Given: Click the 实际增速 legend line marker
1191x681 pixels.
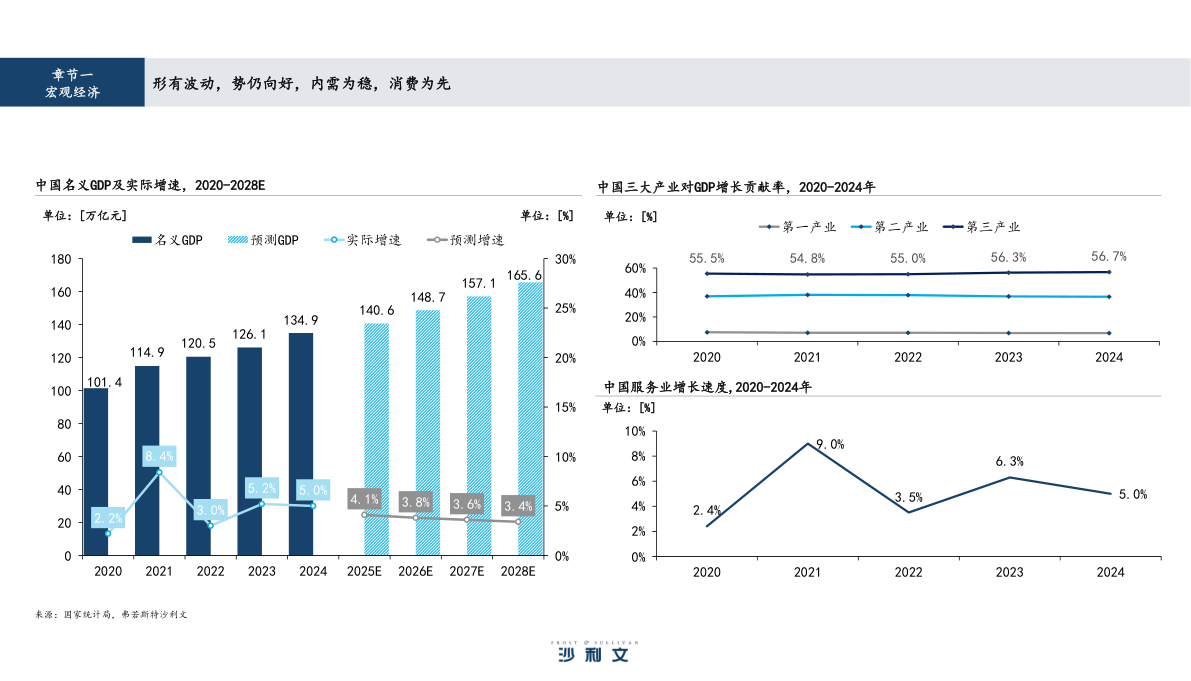Looking at the screenshot, I should pyautogui.click(x=334, y=240).
